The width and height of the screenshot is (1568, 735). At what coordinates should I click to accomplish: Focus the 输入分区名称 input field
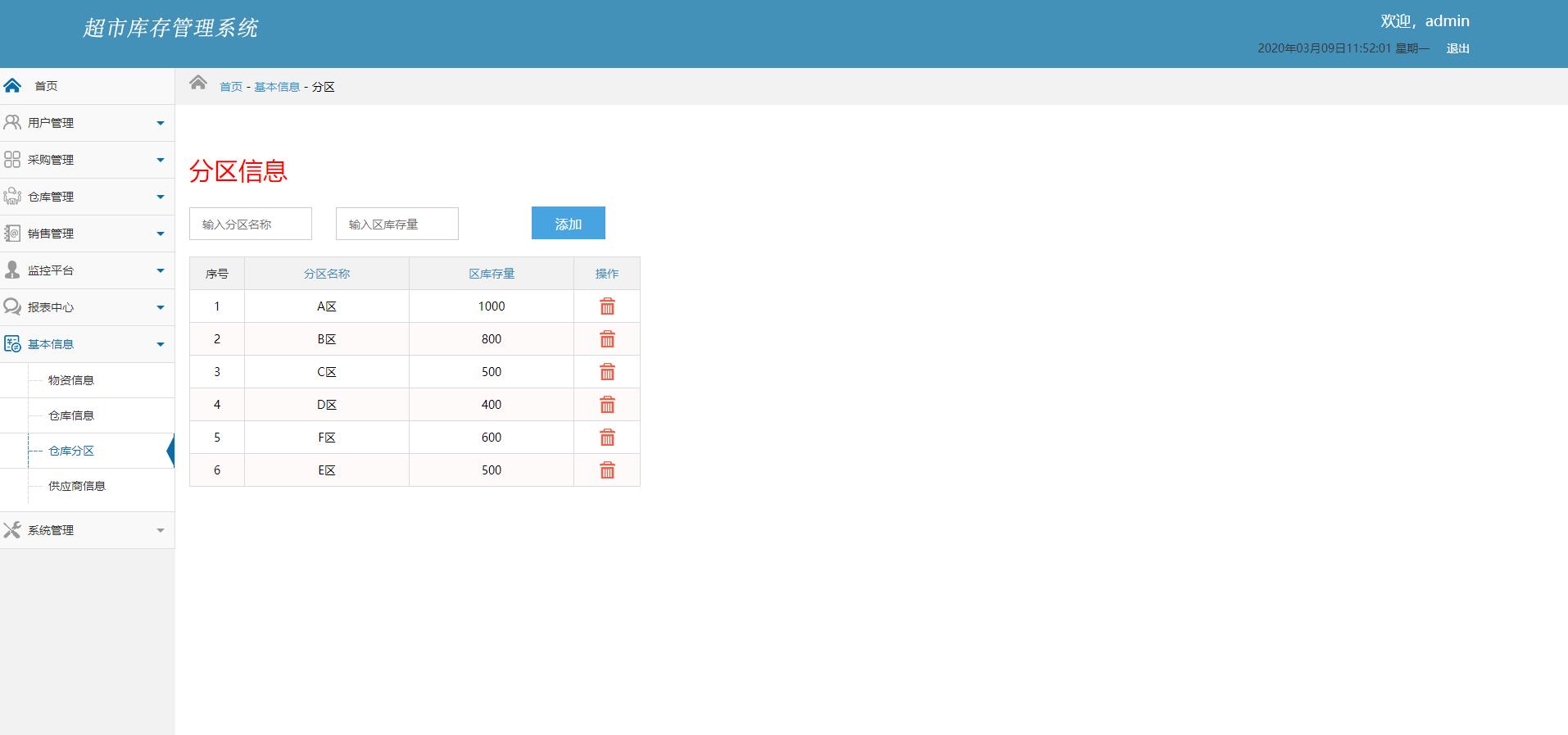click(251, 224)
